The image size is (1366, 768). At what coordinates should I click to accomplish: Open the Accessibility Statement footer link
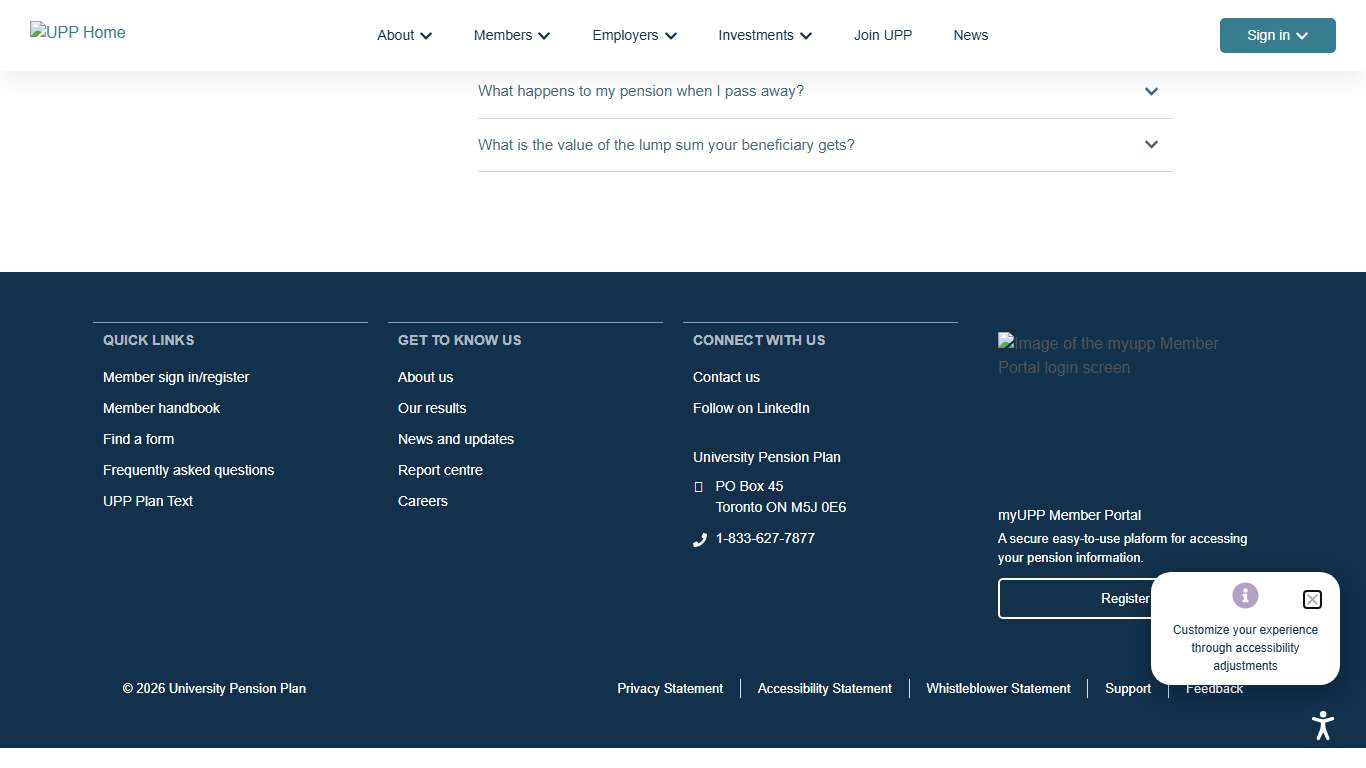(824, 689)
